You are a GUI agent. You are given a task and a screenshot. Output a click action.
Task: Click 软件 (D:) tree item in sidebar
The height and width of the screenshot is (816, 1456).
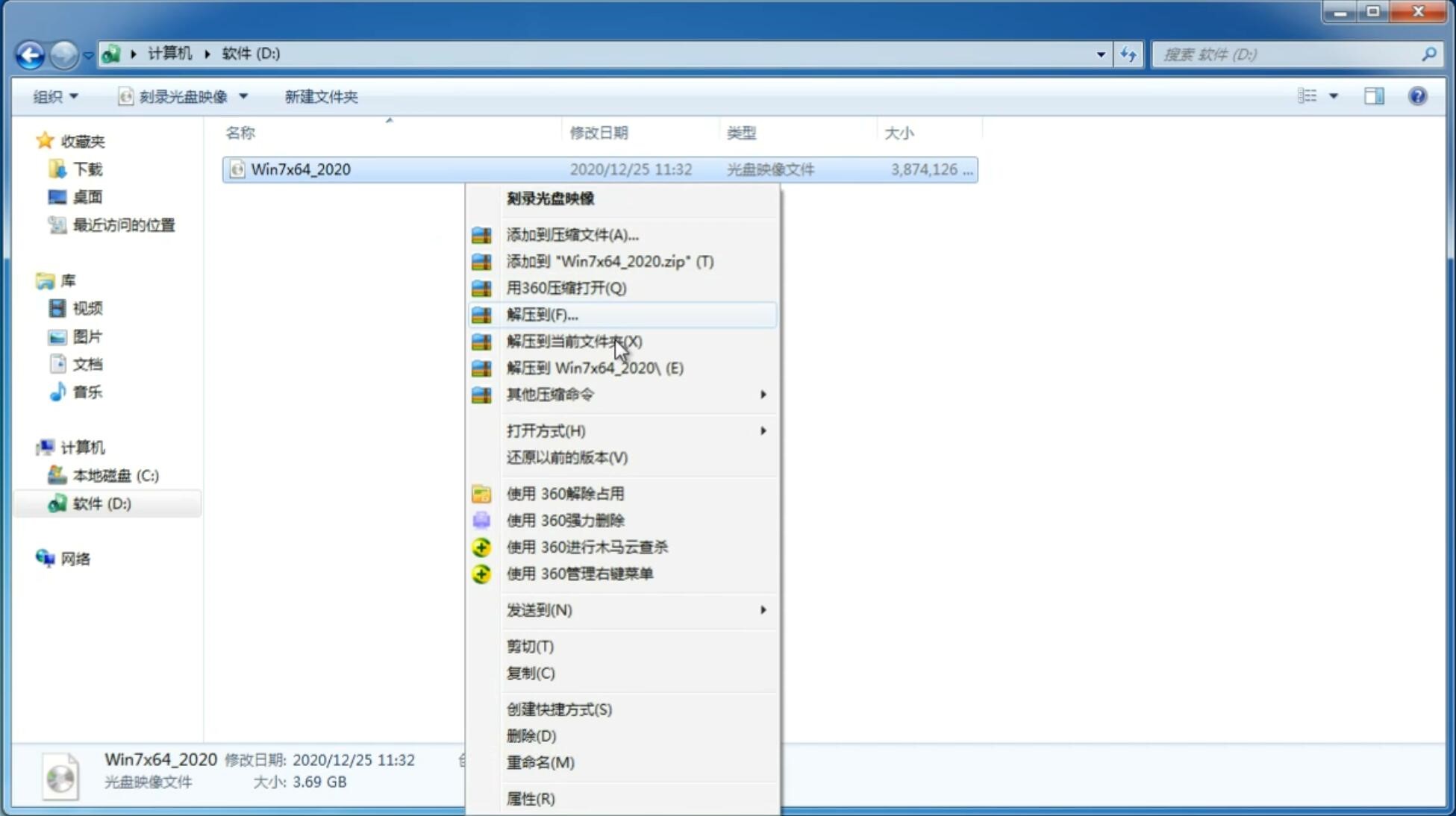(102, 503)
